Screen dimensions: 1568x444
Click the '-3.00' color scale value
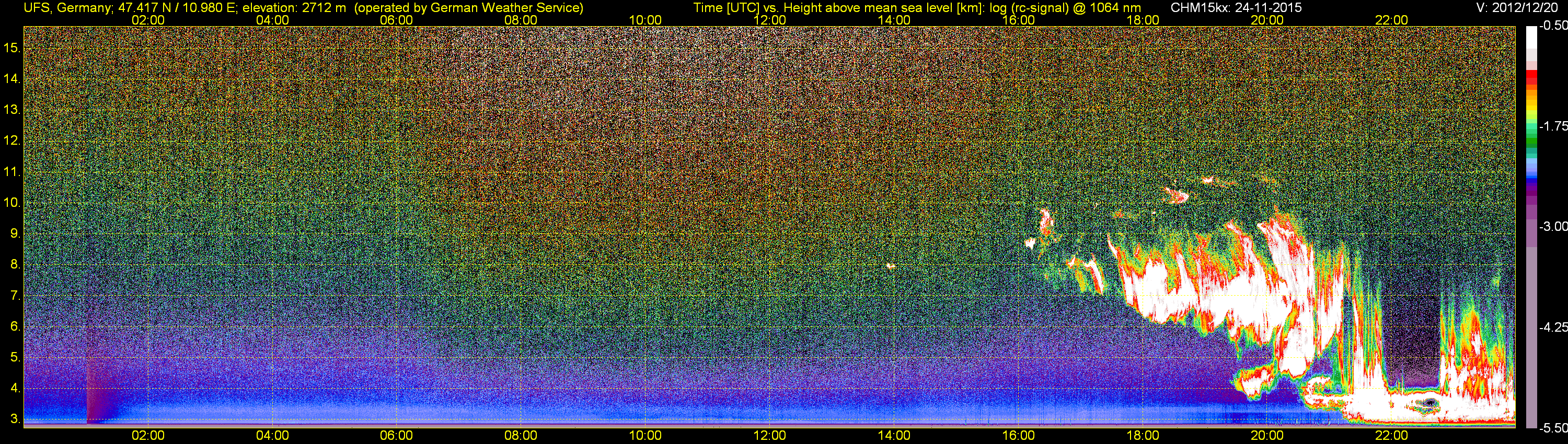(x=1552, y=227)
